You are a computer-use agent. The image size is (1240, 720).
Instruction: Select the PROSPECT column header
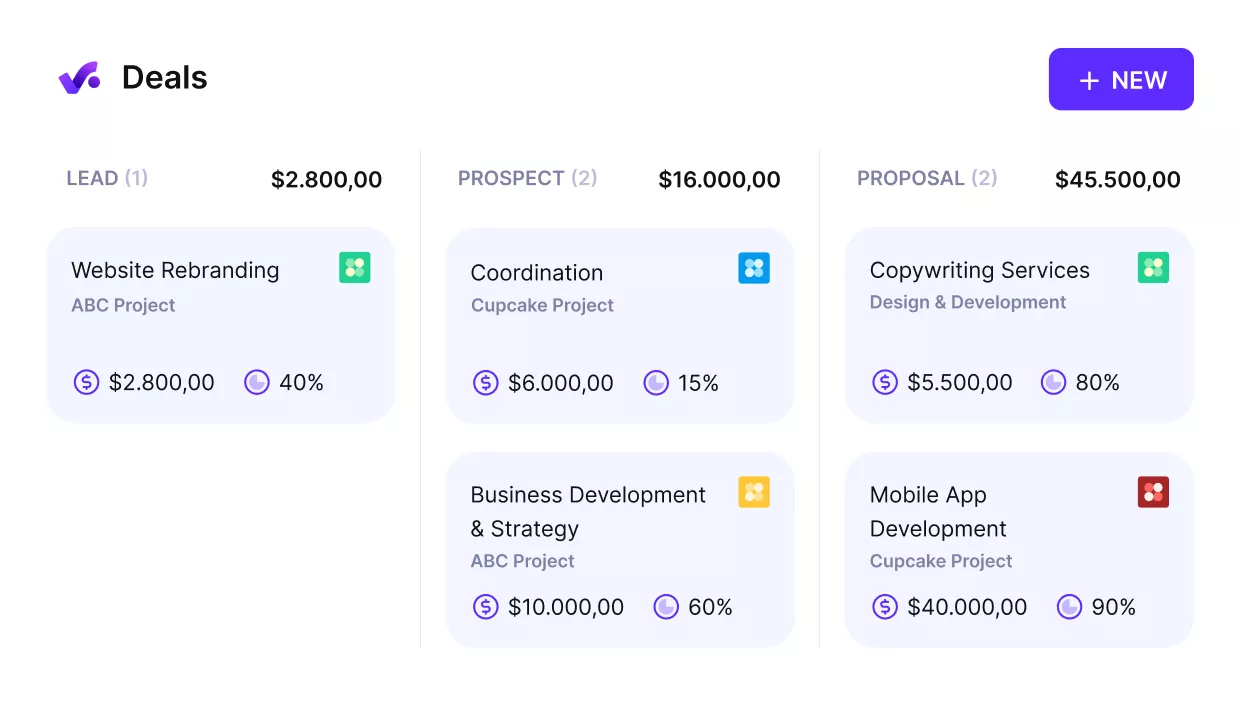click(x=527, y=178)
